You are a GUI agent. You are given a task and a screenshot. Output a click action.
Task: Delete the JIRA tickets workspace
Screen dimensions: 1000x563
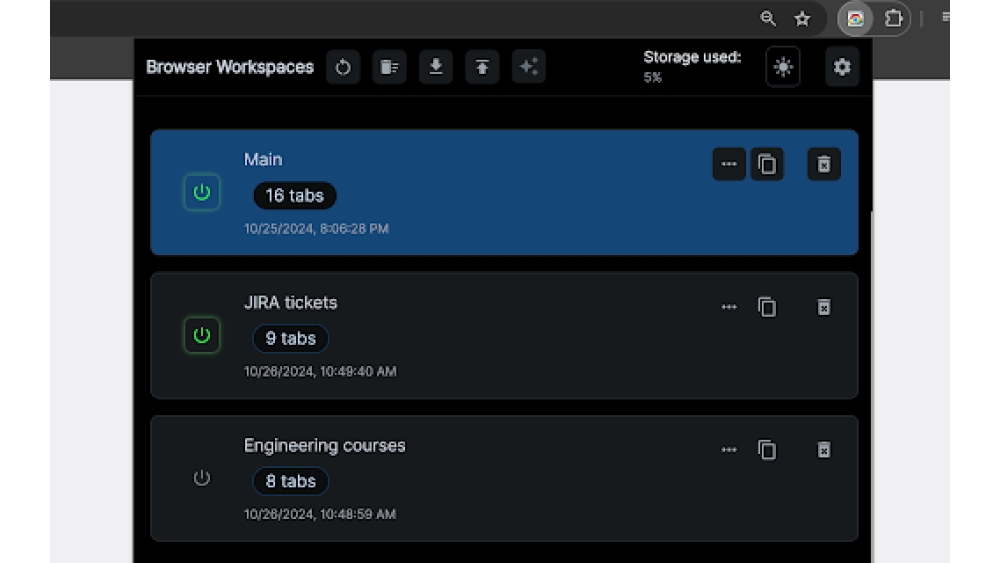click(x=824, y=307)
